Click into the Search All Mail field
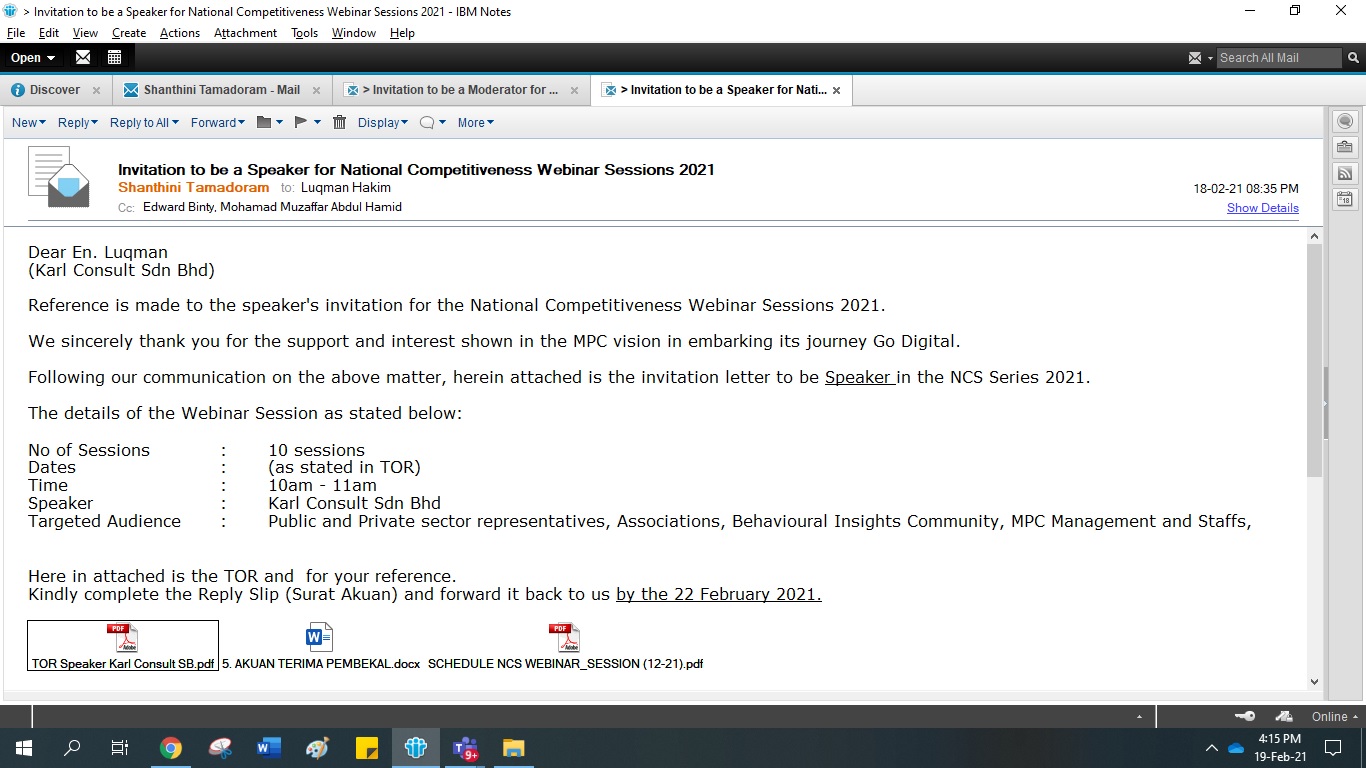The image size is (1366, 768). [x=1278, y=58]
